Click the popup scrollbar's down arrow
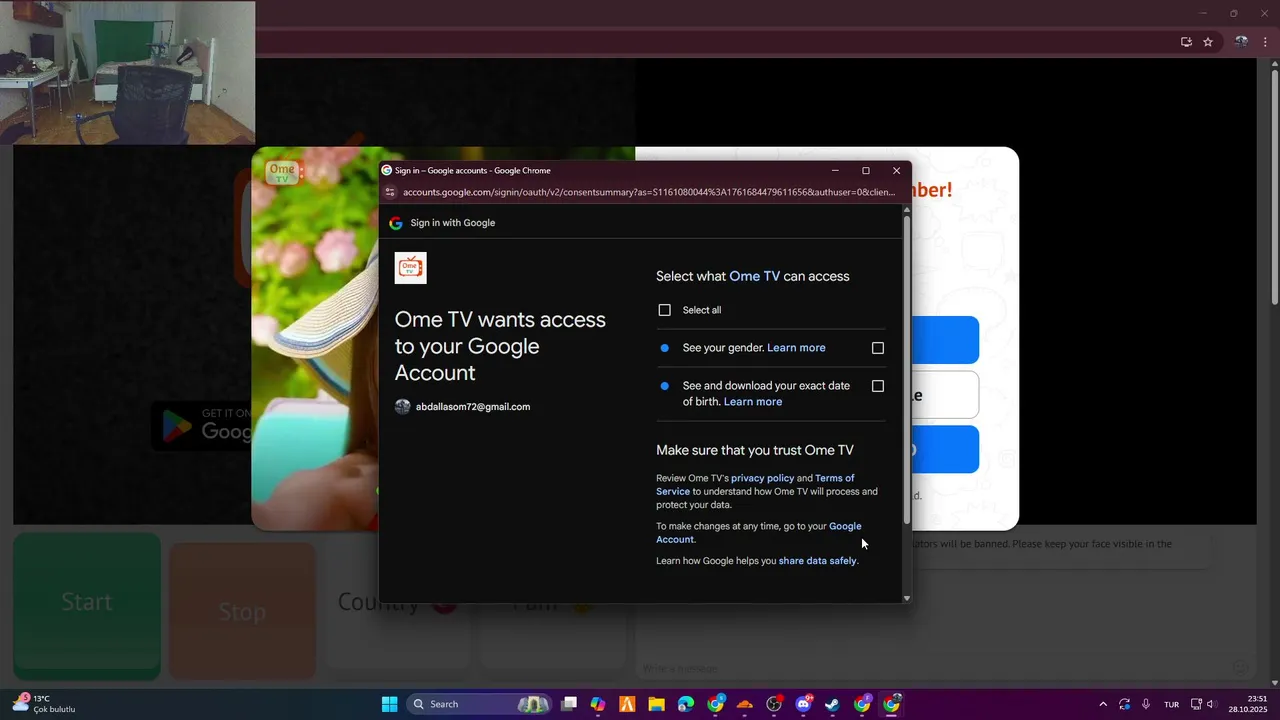The height and width of the screenshot is (720, 1280). point(907,598)
